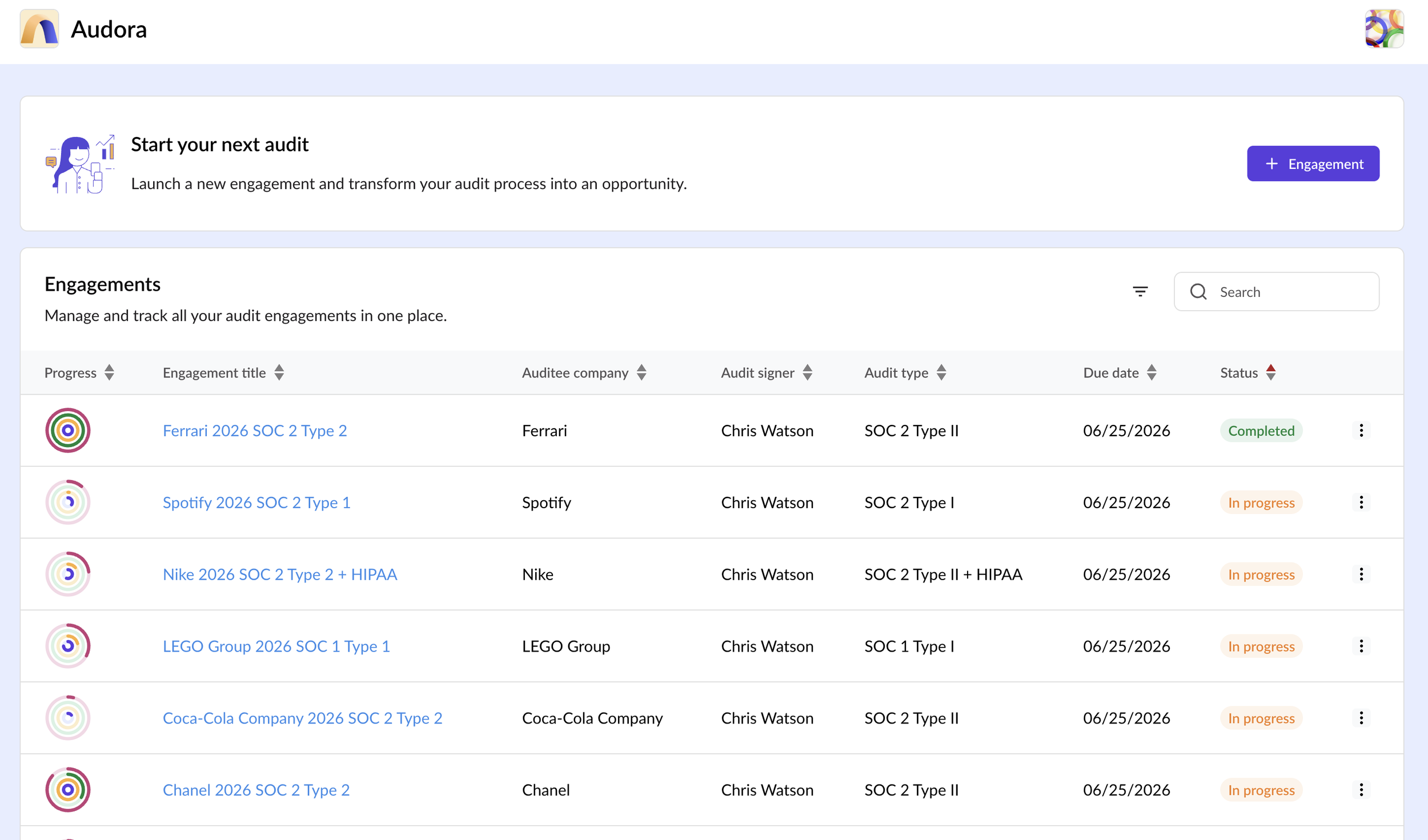Open the filter icon above the engagements table

(1140, 291)
